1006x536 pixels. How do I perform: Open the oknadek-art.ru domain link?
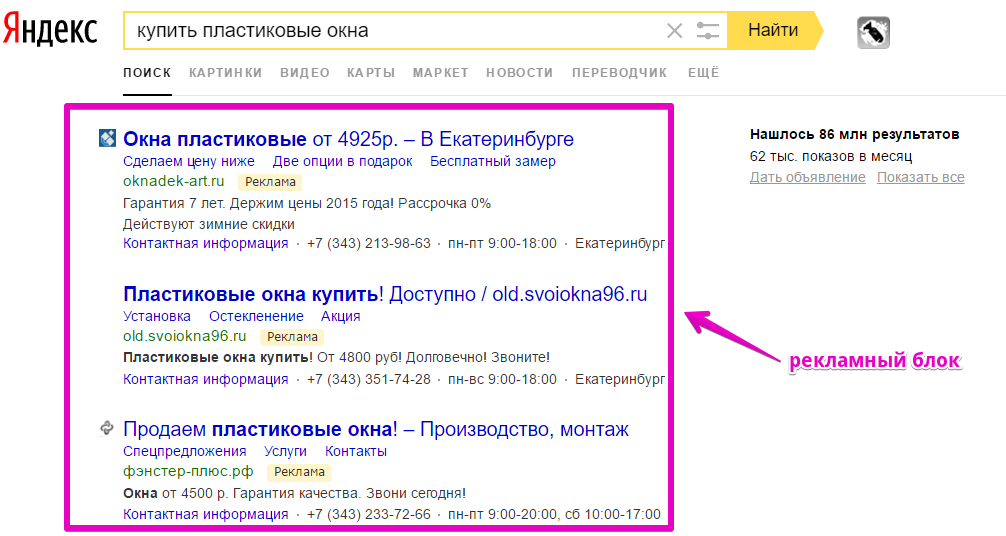tap(174, 181)
